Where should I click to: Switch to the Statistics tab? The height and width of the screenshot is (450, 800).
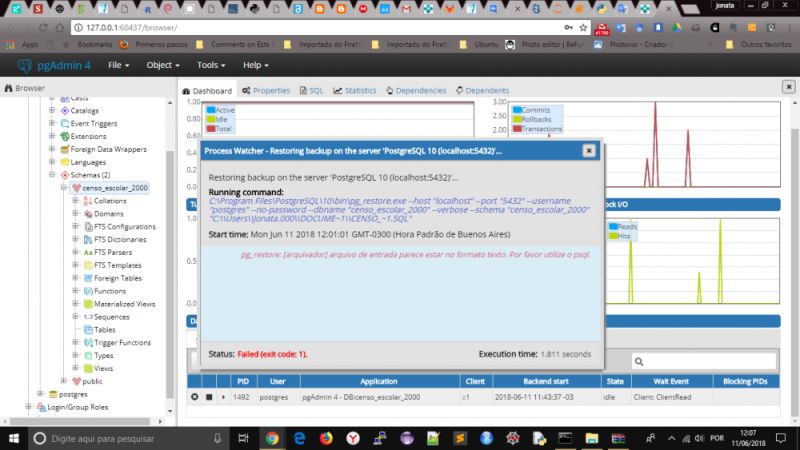point(355,90)
